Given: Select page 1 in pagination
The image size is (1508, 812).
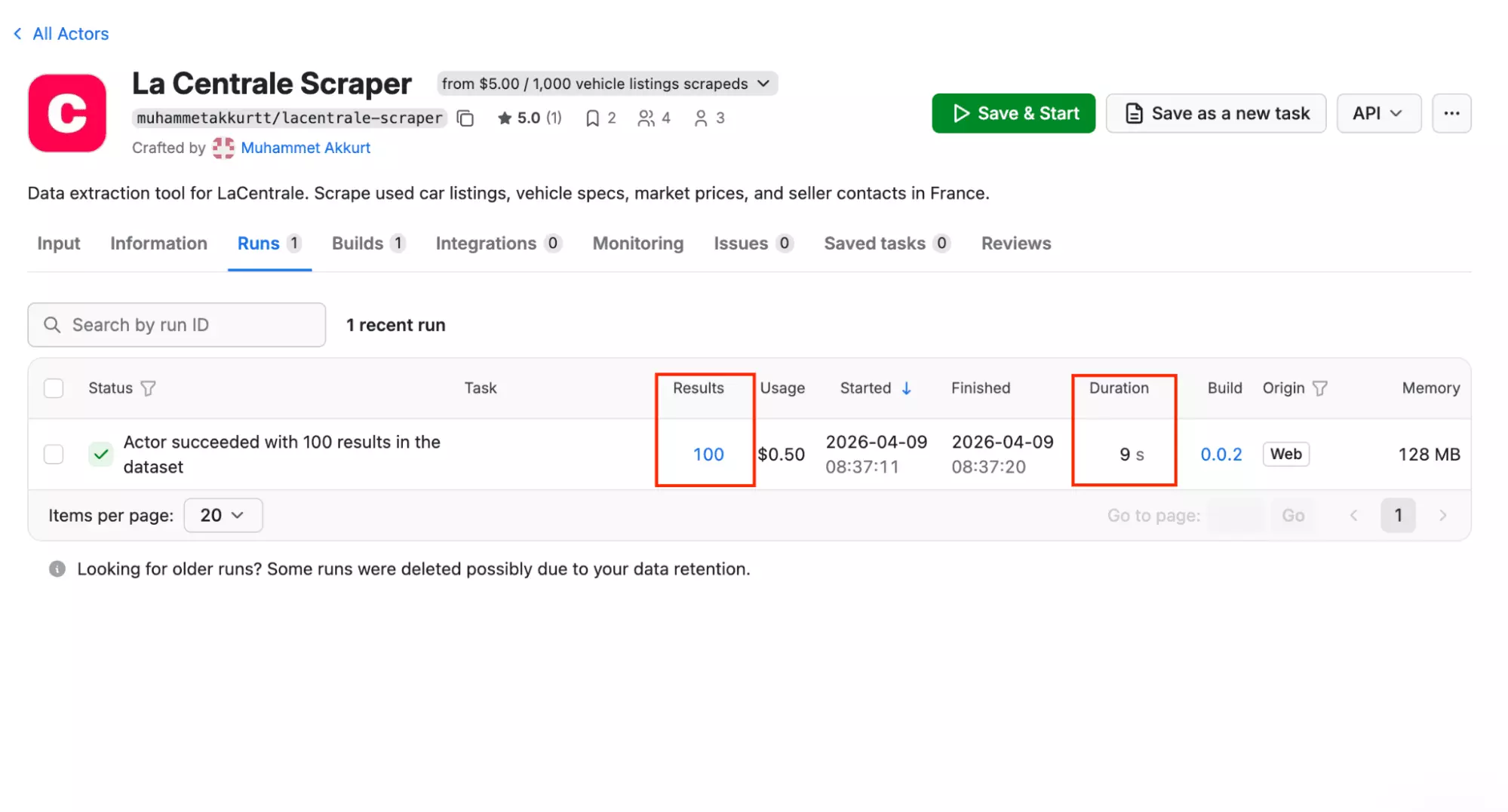Looking at the screenshot, I should (x=1398, y=516).
